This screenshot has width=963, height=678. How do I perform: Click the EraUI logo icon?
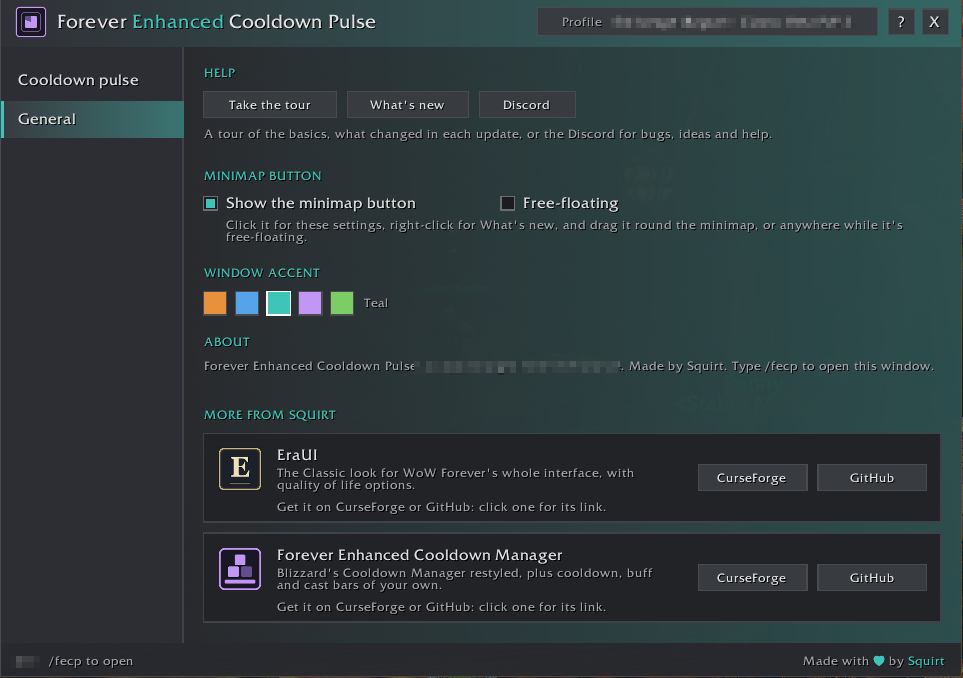tap(240, 469)
